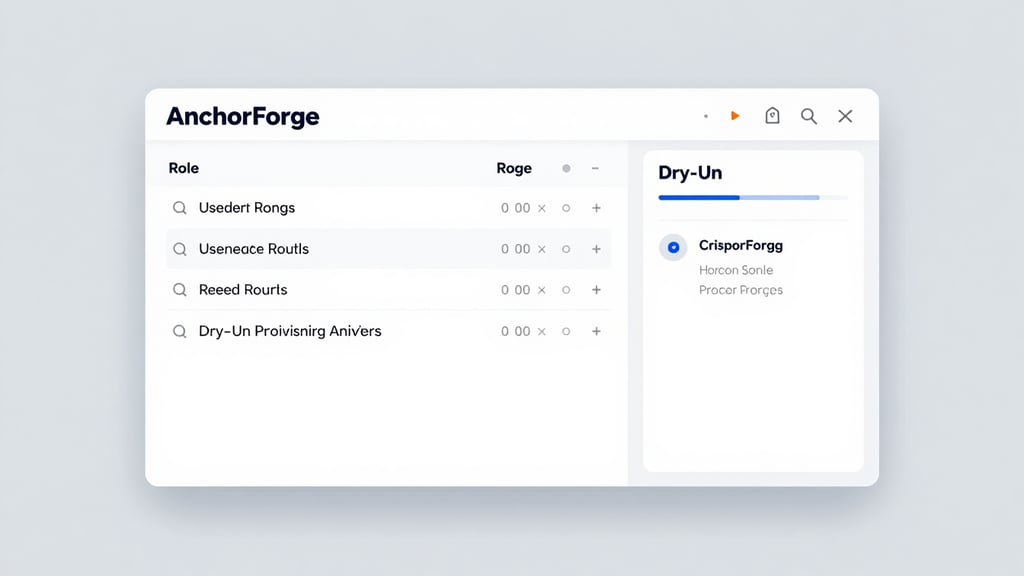Click the Procar Frorges text
The image size is (1024, 576).
(x=741, y=290)
